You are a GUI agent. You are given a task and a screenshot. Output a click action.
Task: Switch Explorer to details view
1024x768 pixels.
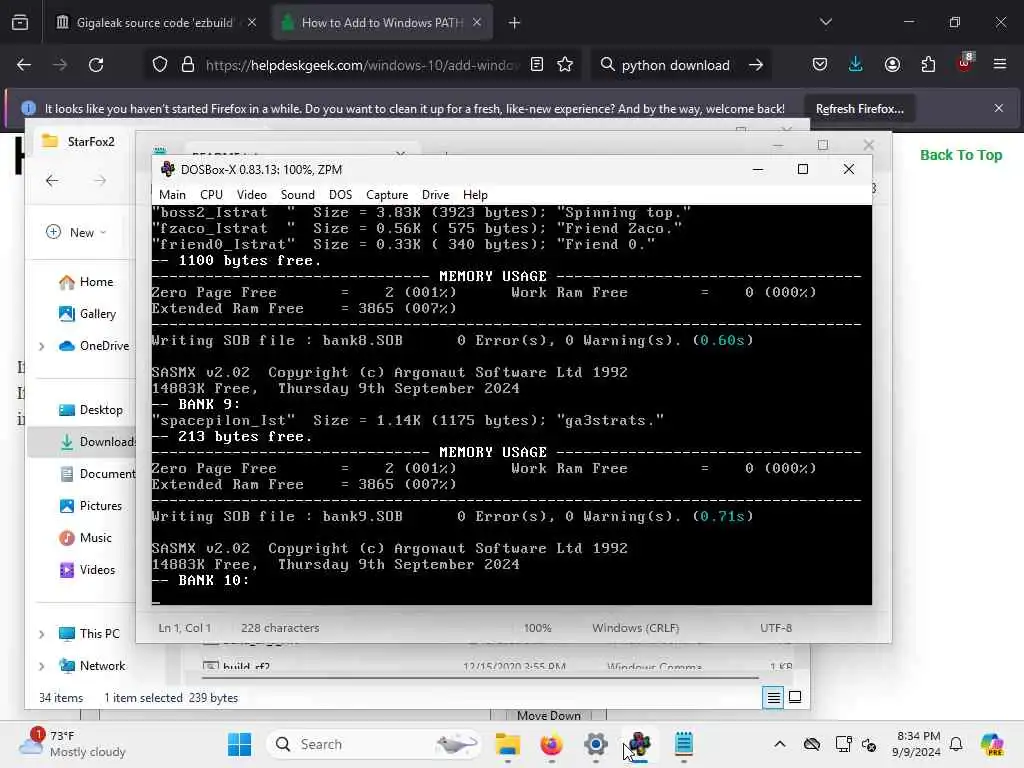(x=773, y=697)
